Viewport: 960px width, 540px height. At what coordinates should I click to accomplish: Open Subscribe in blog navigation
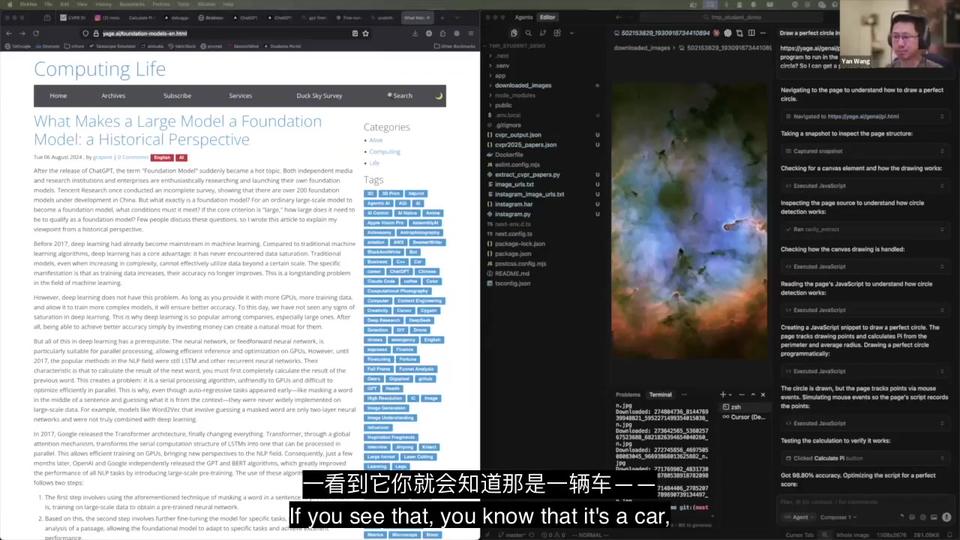tap(177, 96)
